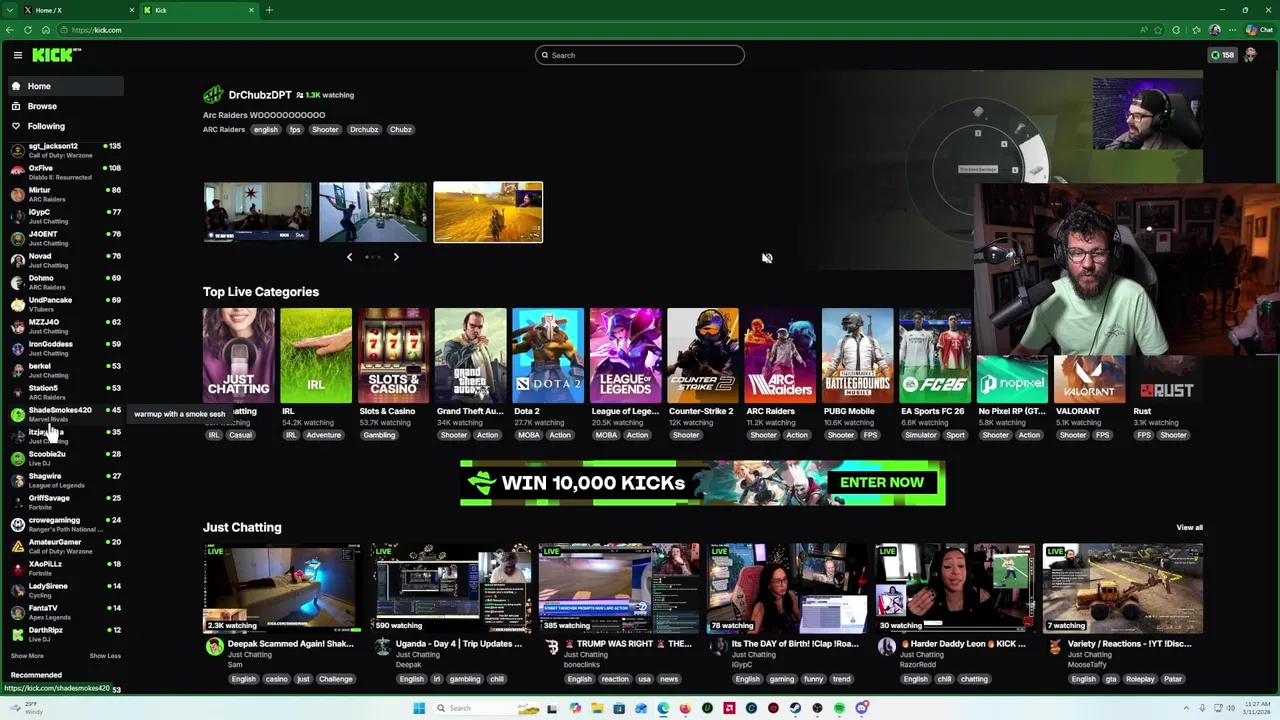Unmute the featured stream preview

[767, 258]
